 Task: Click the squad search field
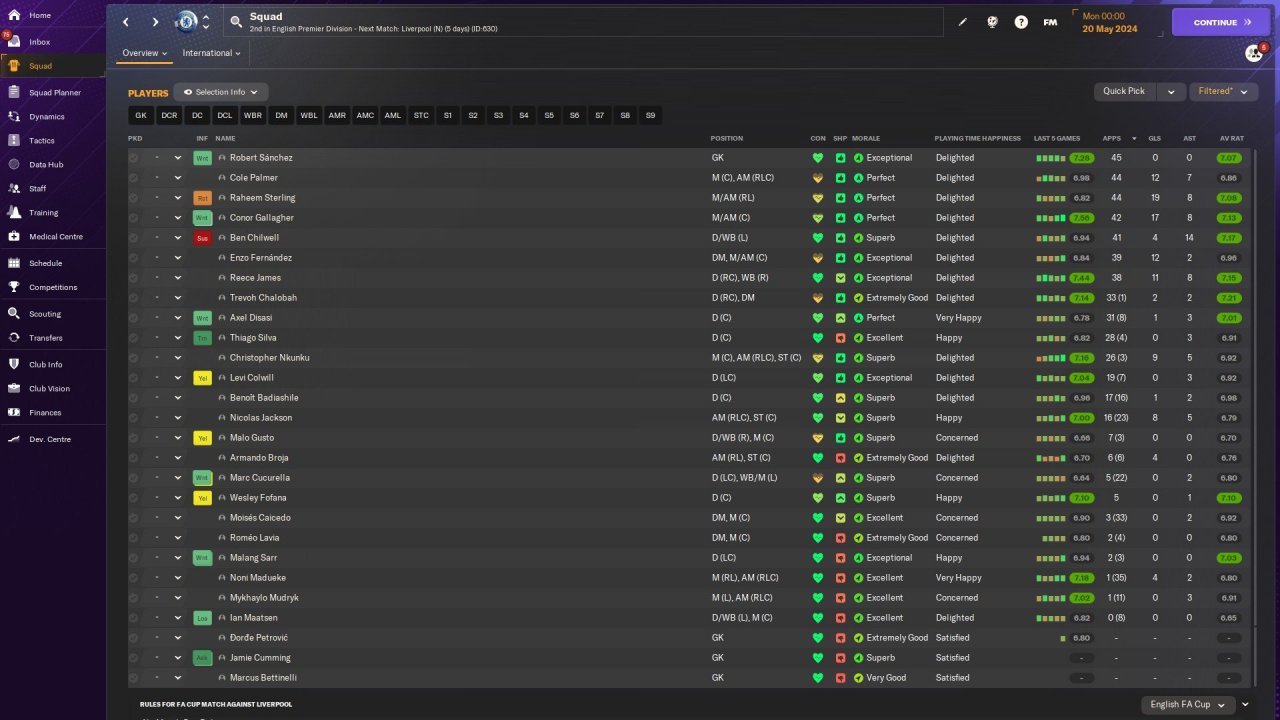[x=582, y=22]
